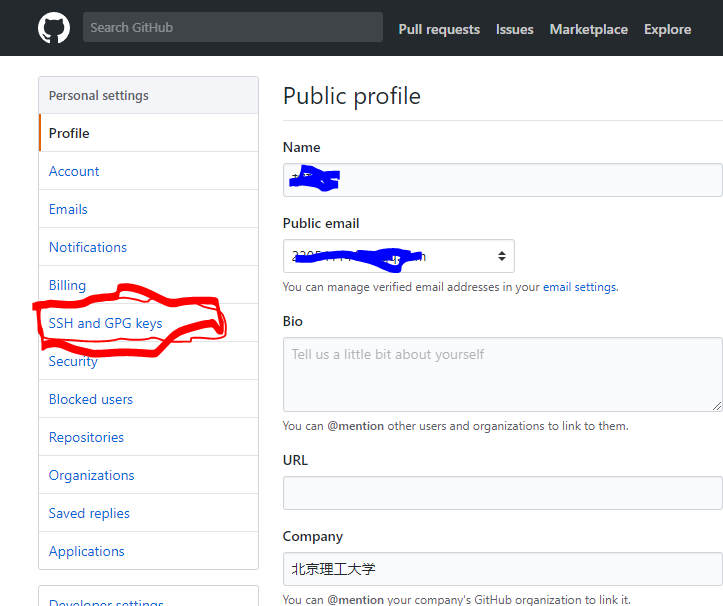Select Explore in the header
Viewport: 723px width, 606px height.
pyautogui.click(x=667, y=29)
